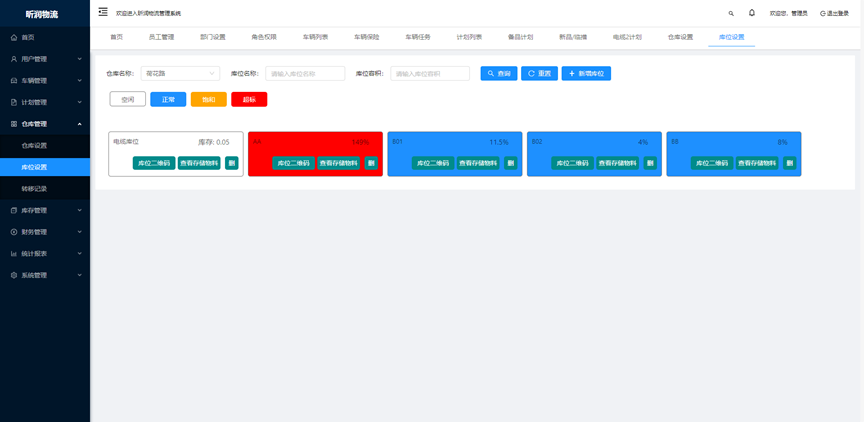
Task: Click the gear icon beside 系统管理
Action: click(14, 275)
